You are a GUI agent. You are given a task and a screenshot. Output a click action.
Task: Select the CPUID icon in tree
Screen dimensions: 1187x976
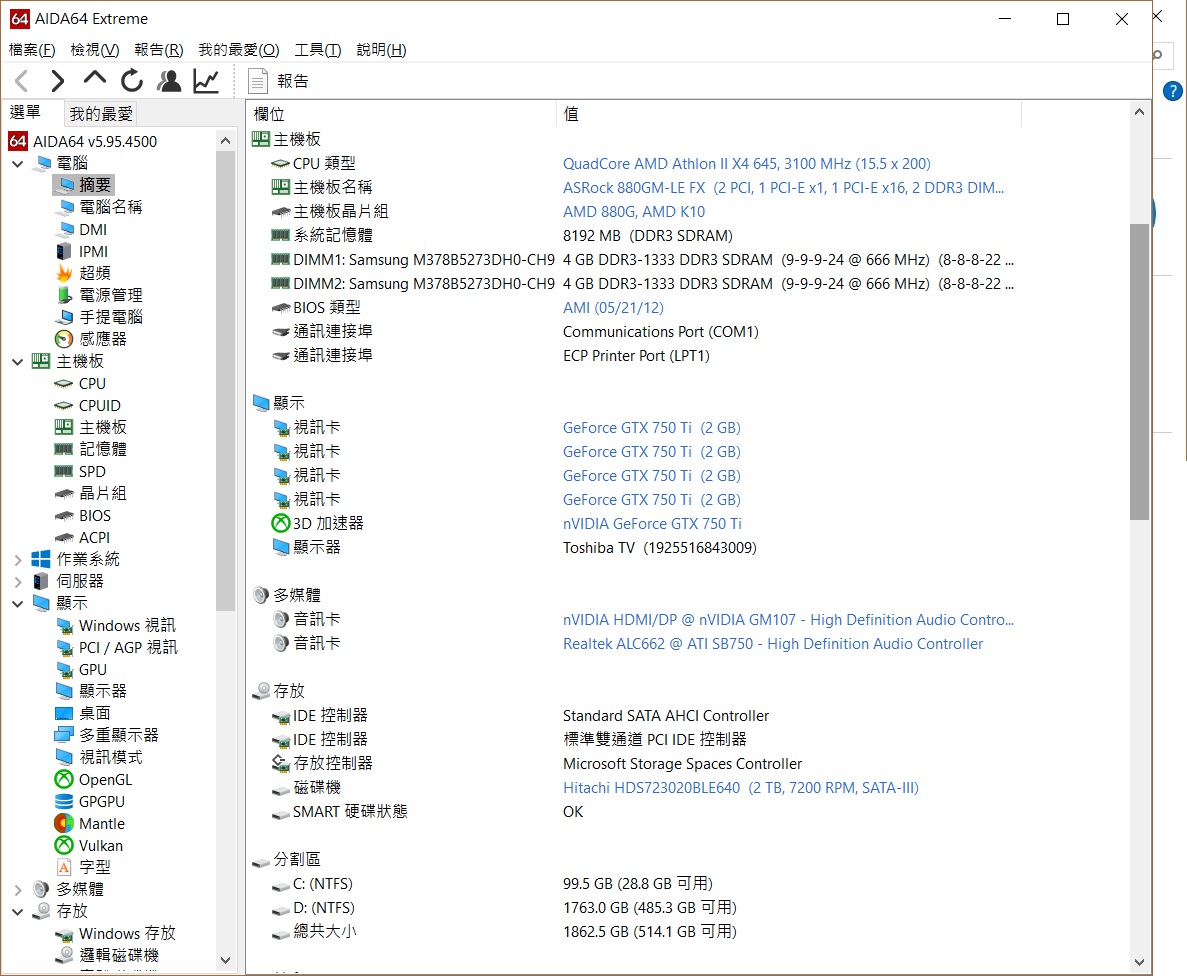[64, 406]
